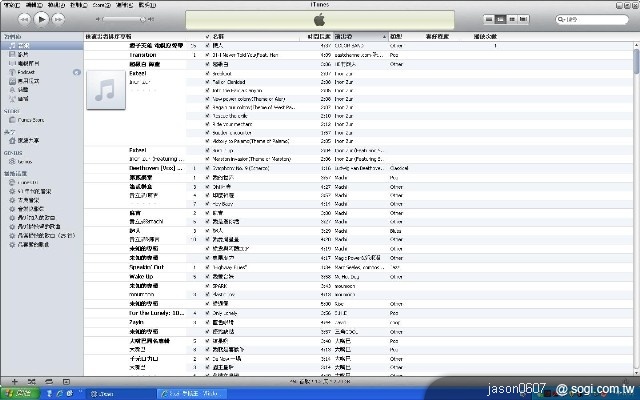
Task: Show the artwork viewer panel button
Action: pos(66,382)
